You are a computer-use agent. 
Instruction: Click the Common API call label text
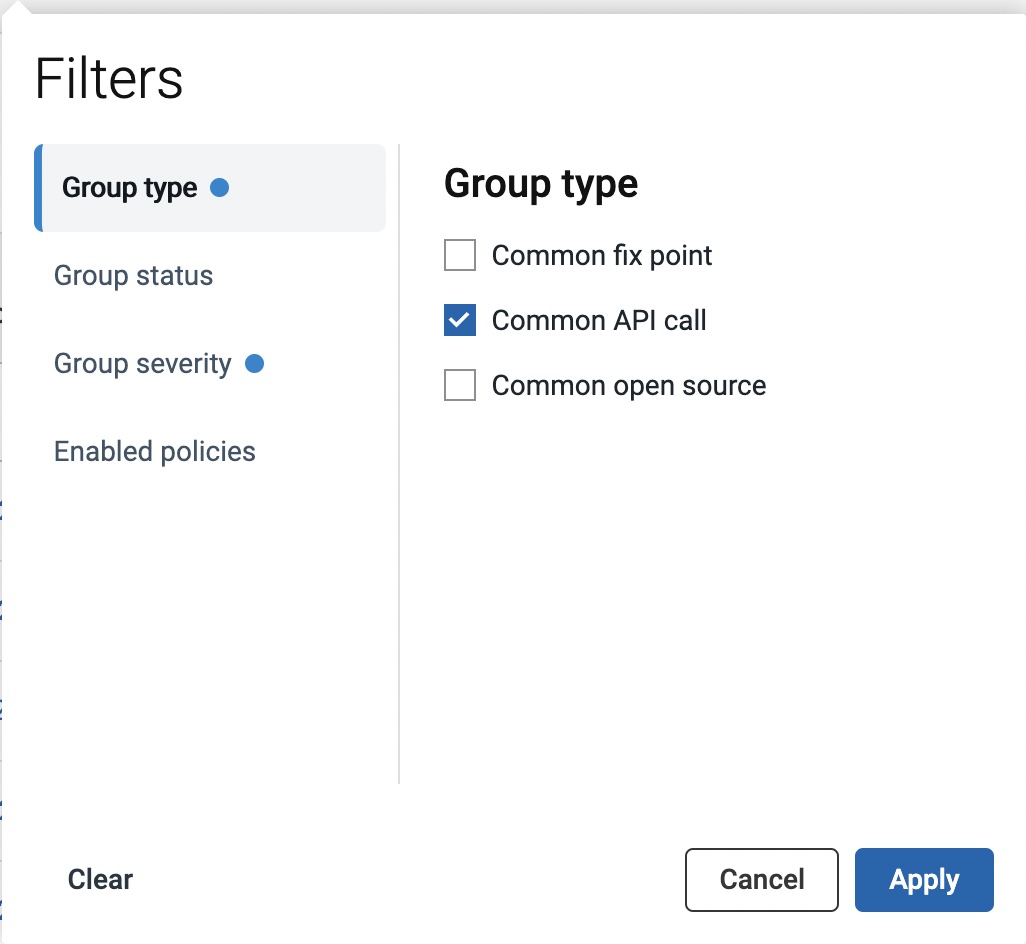(599, 321)
